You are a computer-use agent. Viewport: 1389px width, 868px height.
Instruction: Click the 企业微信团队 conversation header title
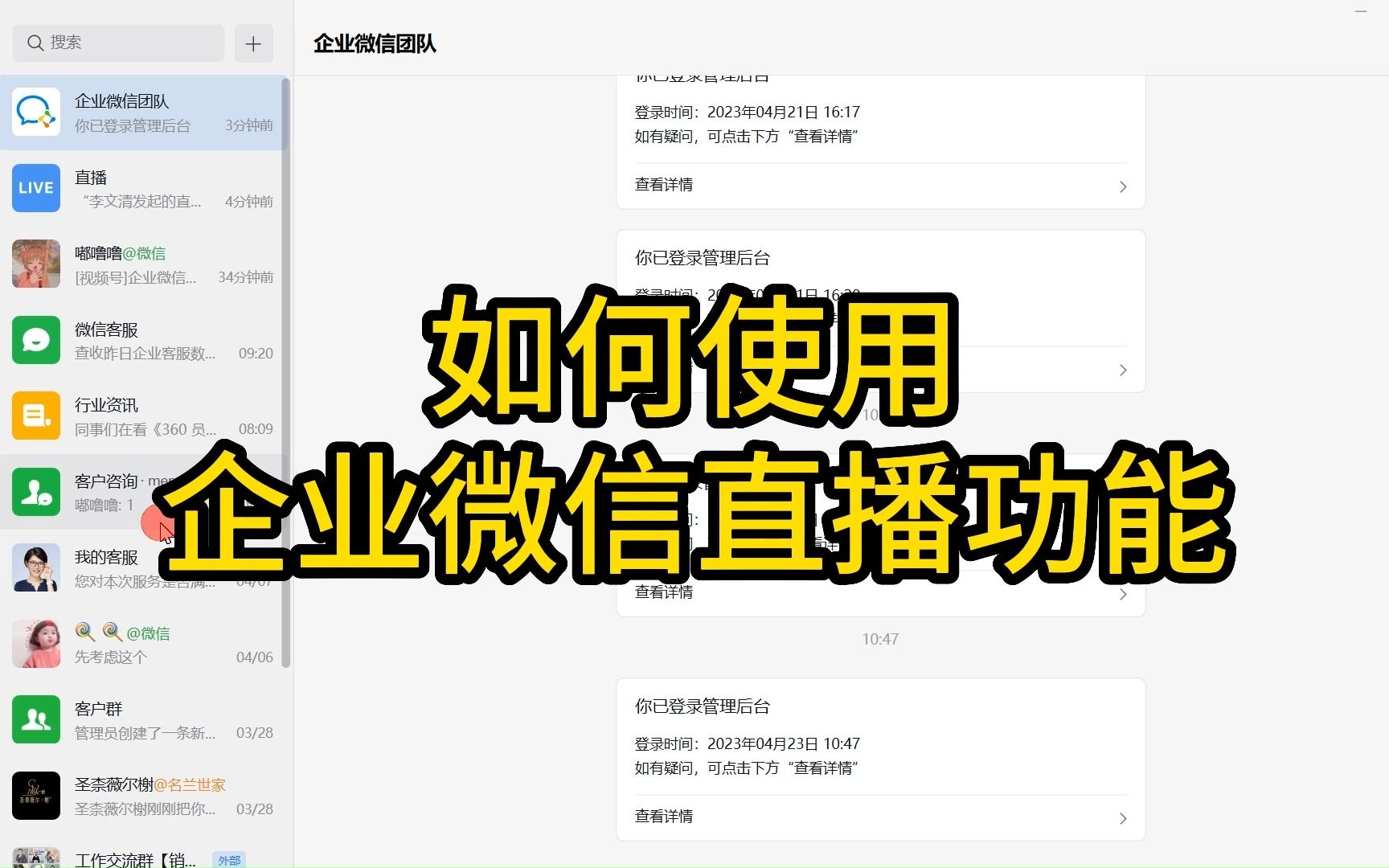(x=375, y=43)
